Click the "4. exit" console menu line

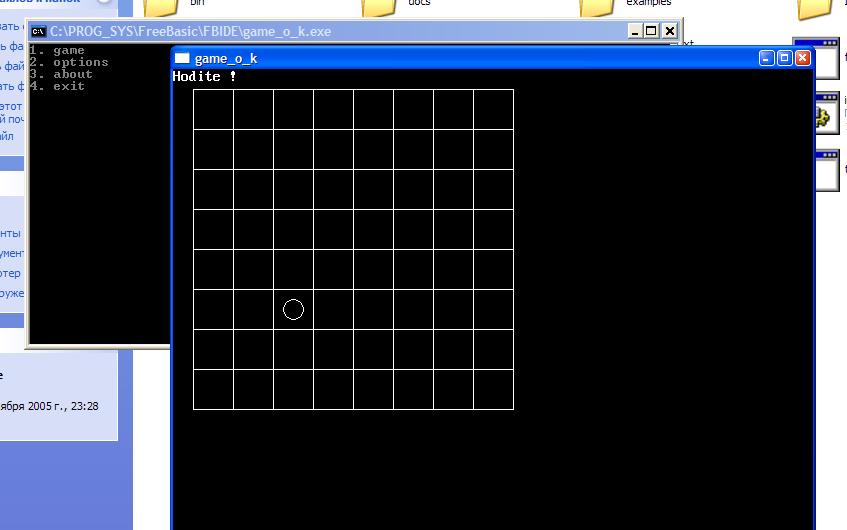click(x=57, y=86)
